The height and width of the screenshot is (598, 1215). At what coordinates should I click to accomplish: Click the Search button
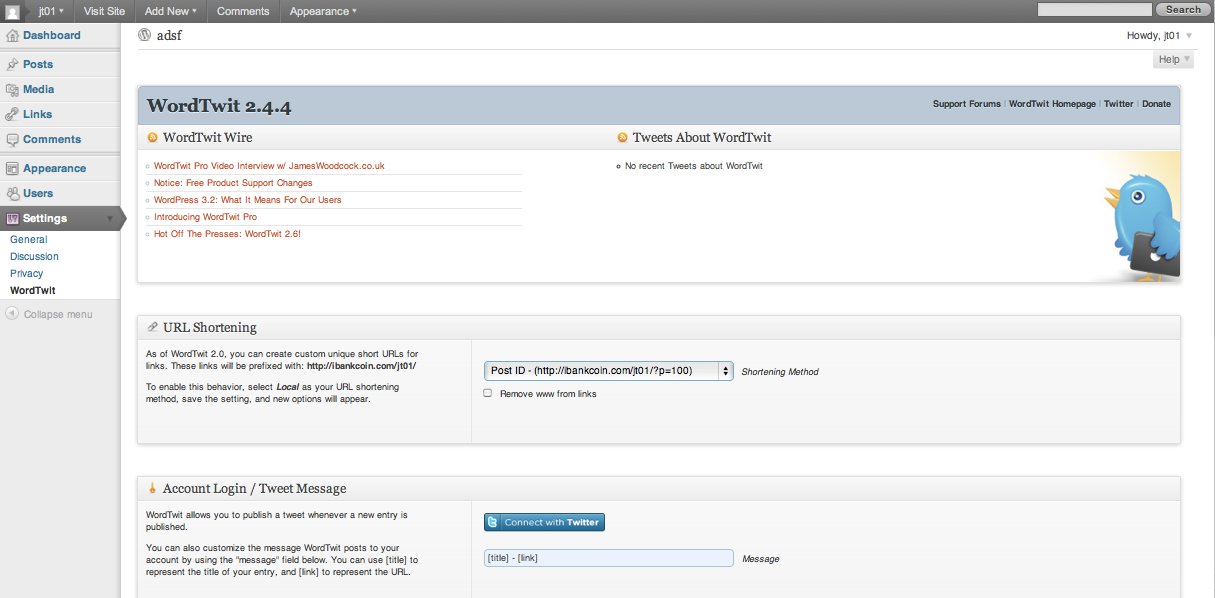[1183, 10]
